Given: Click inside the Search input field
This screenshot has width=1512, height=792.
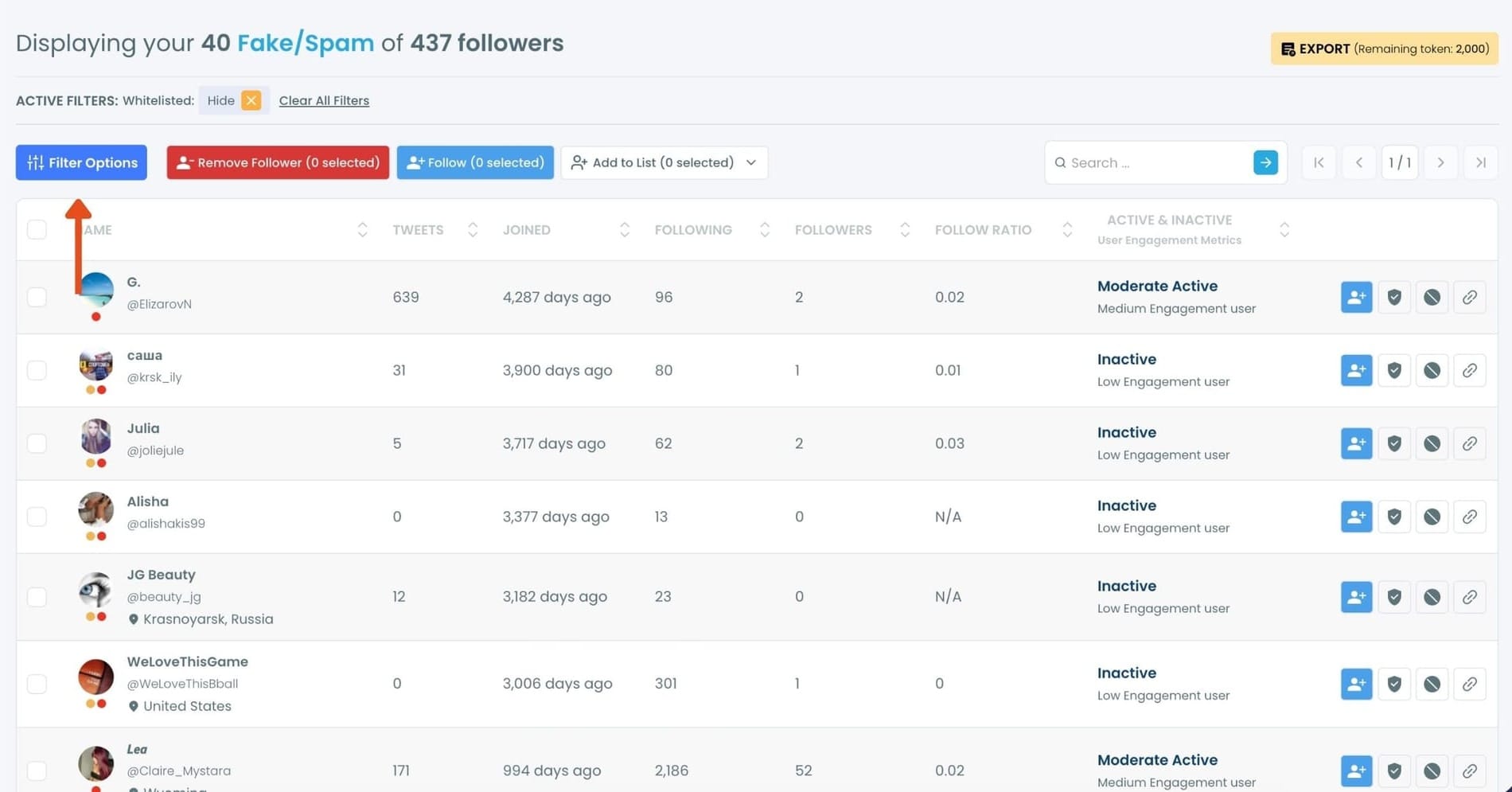Looking at the screenshot, I should (x=1146, y=162).
